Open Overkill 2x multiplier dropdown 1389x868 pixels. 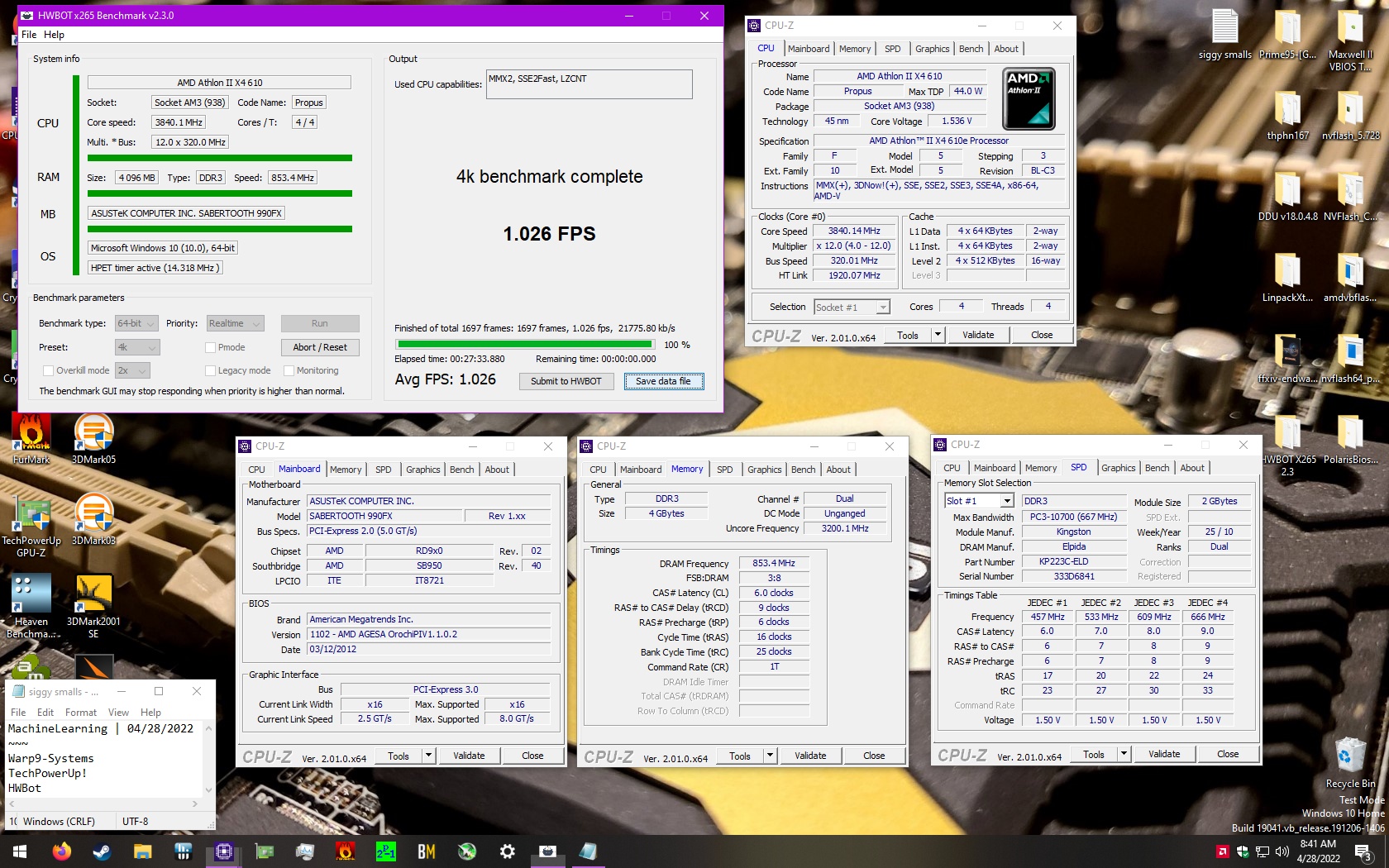coord(132,370)
